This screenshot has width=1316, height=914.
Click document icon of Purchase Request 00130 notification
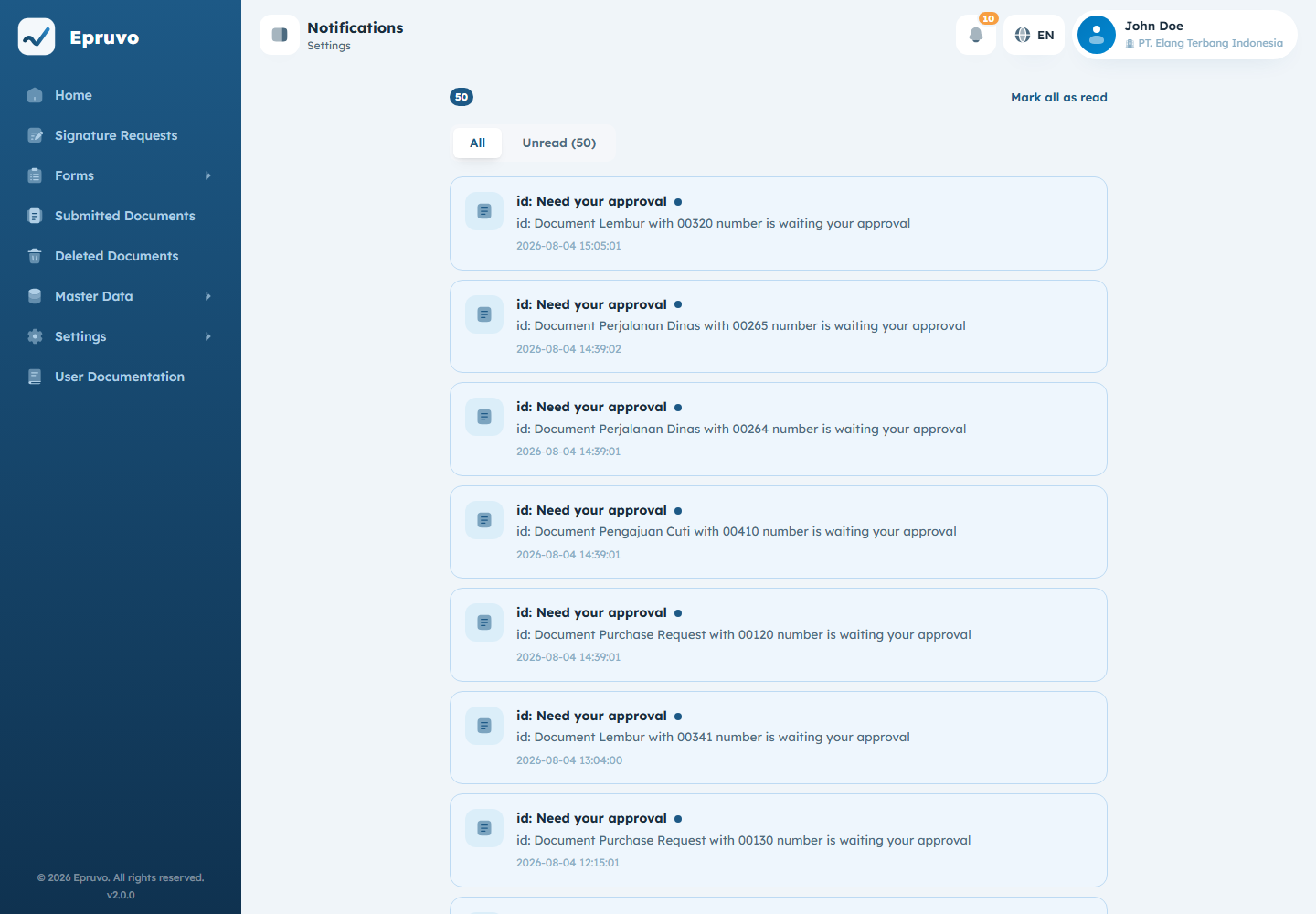[x=484, y=828]
